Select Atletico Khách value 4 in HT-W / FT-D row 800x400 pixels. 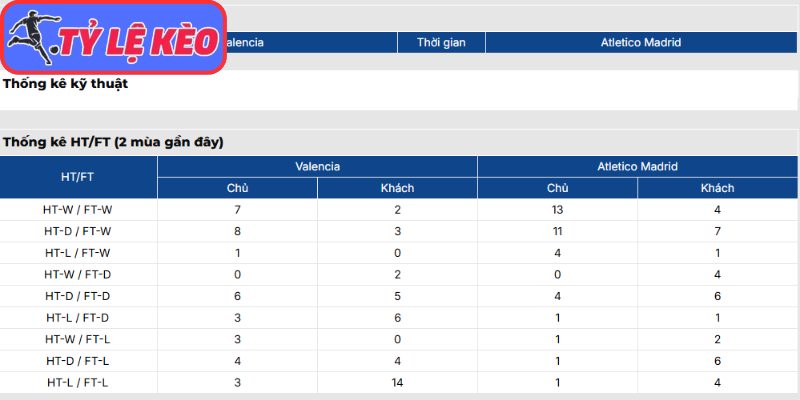pos(717,274)
